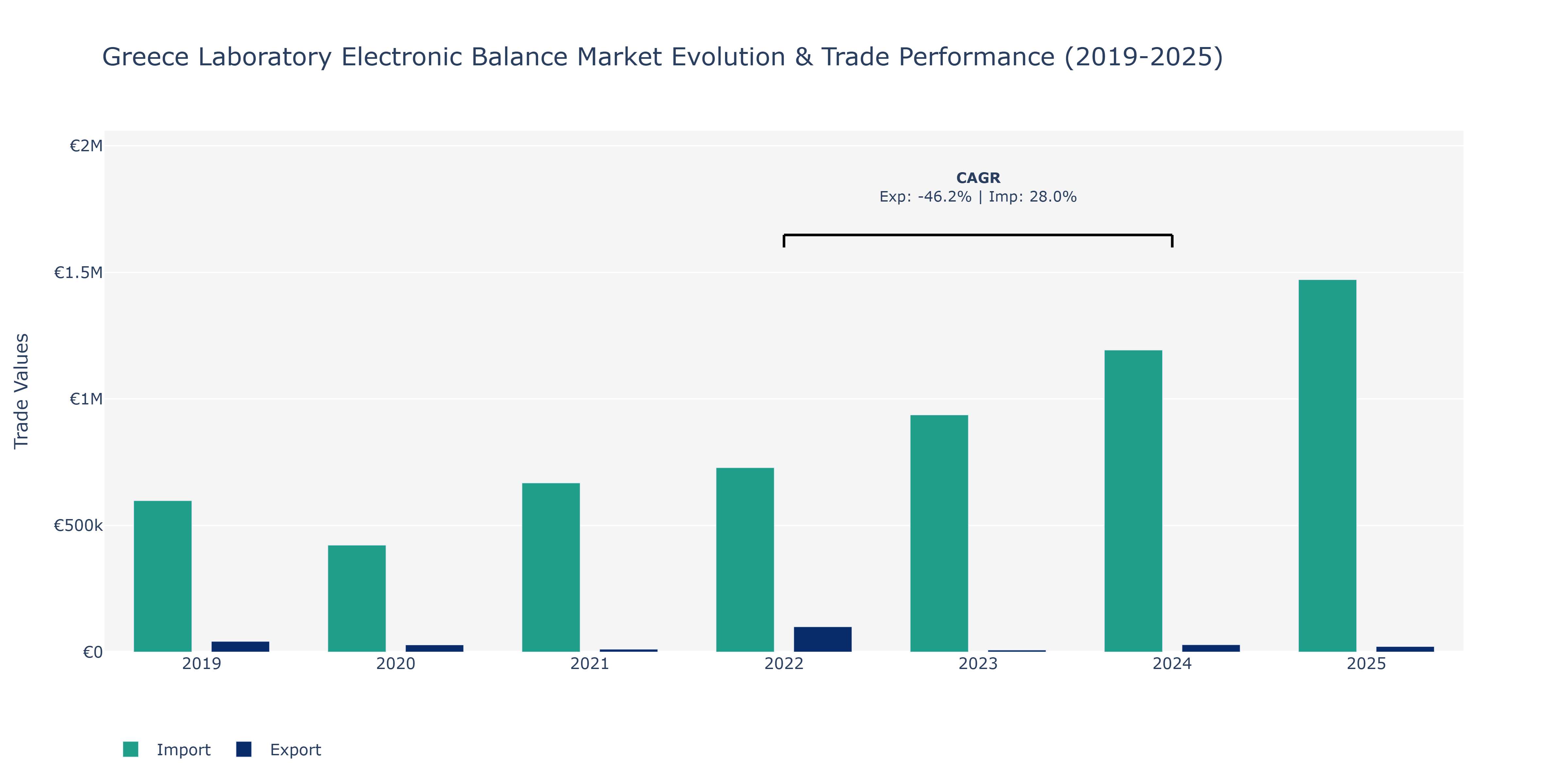Select the 2023 Import bar
Image resolution: width=1568 pixels, height=784 pixels.
pyautogui.click(x=939, y=533)
